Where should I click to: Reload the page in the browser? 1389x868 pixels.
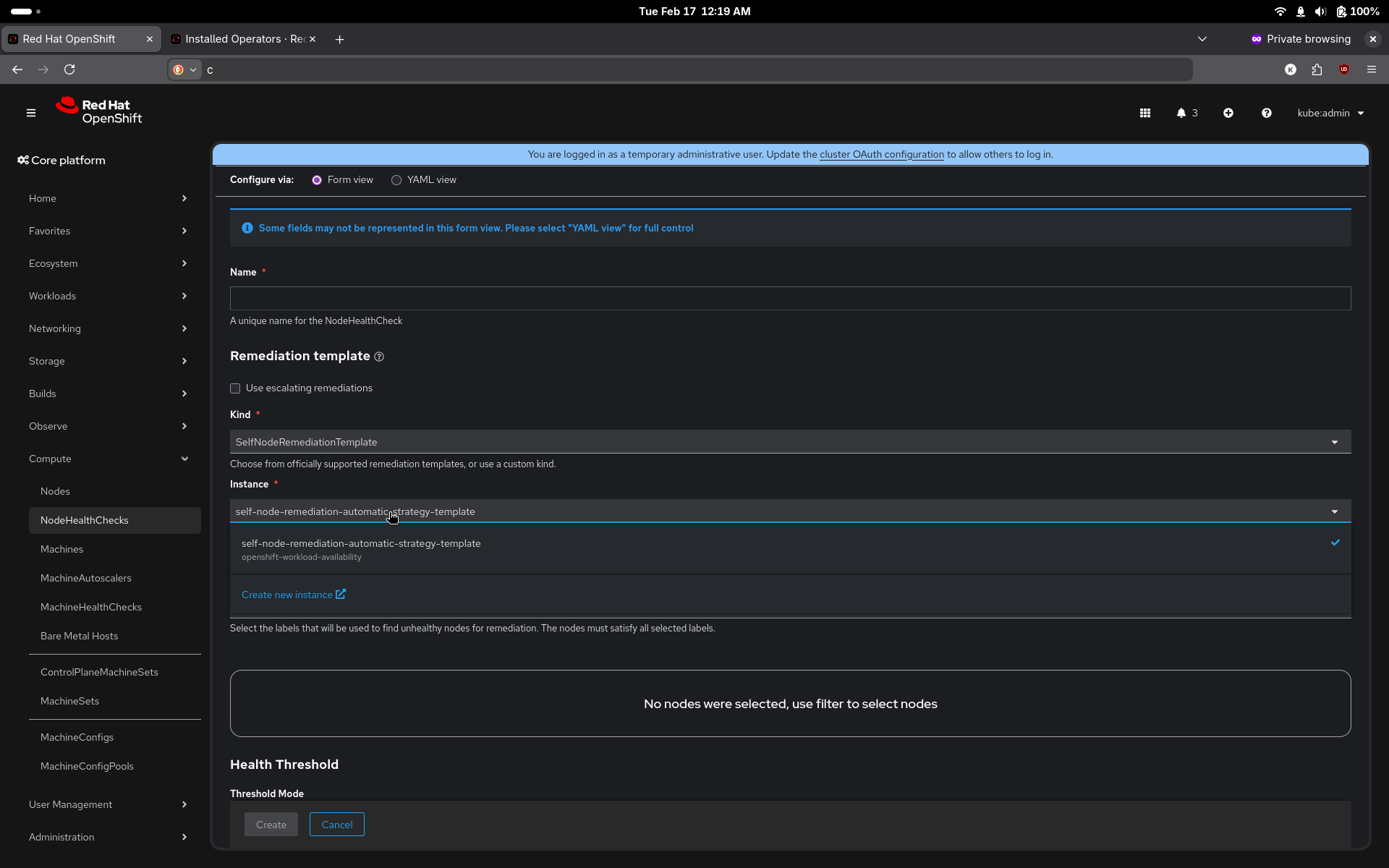(69, 69)
